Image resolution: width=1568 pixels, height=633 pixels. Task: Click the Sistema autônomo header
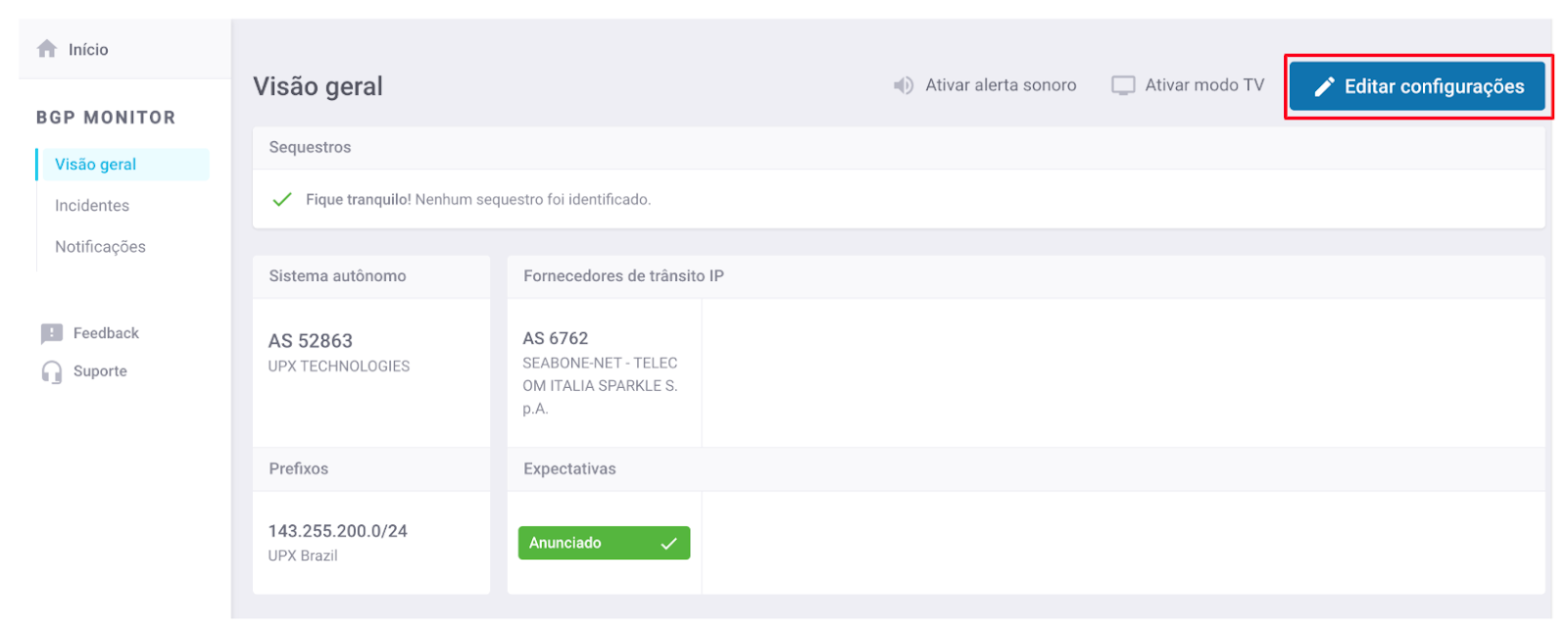pos(337,276)
